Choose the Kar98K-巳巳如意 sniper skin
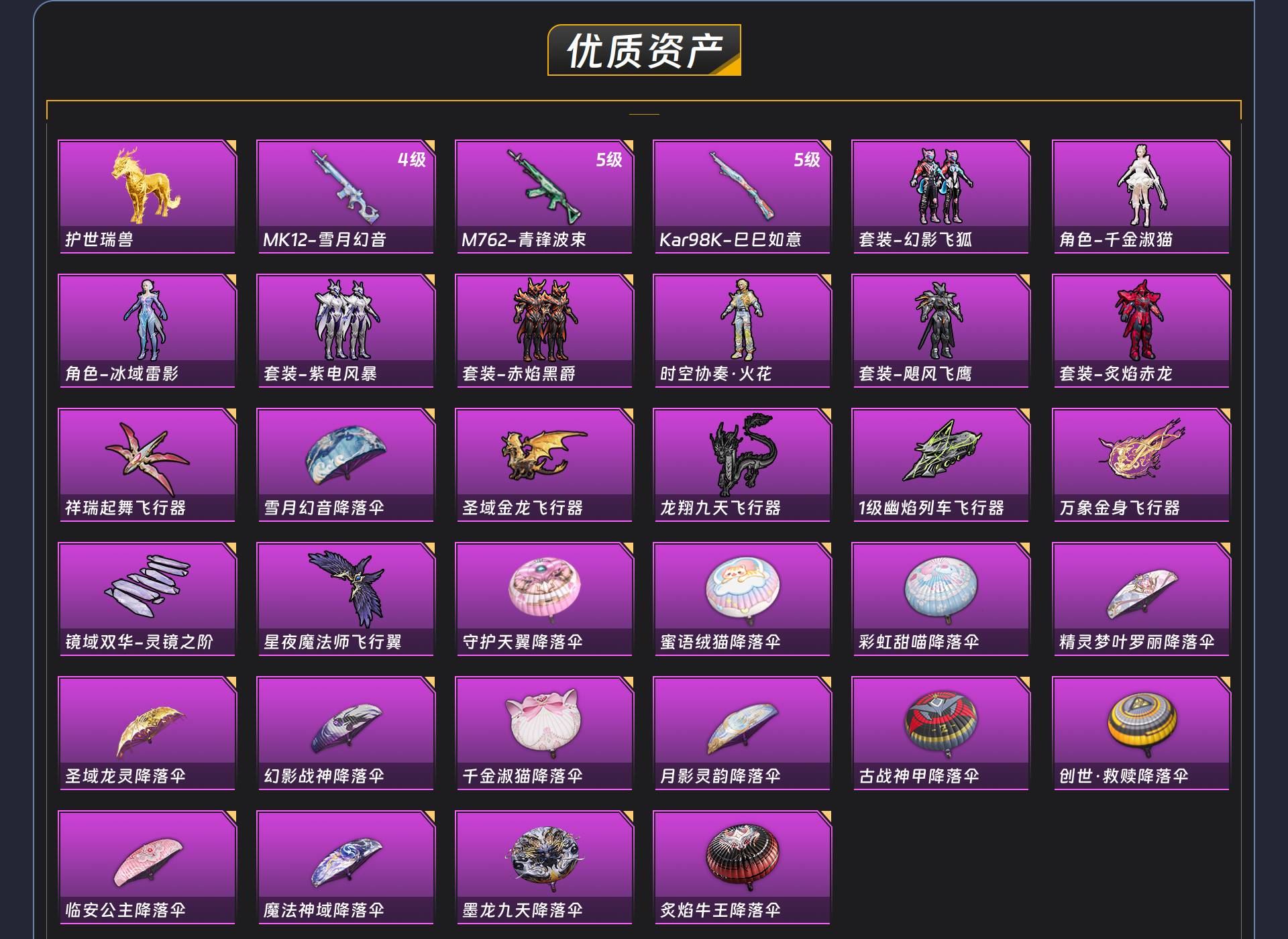The height and width of the screenshot is (939, 1288). click(x=743, y=197)
